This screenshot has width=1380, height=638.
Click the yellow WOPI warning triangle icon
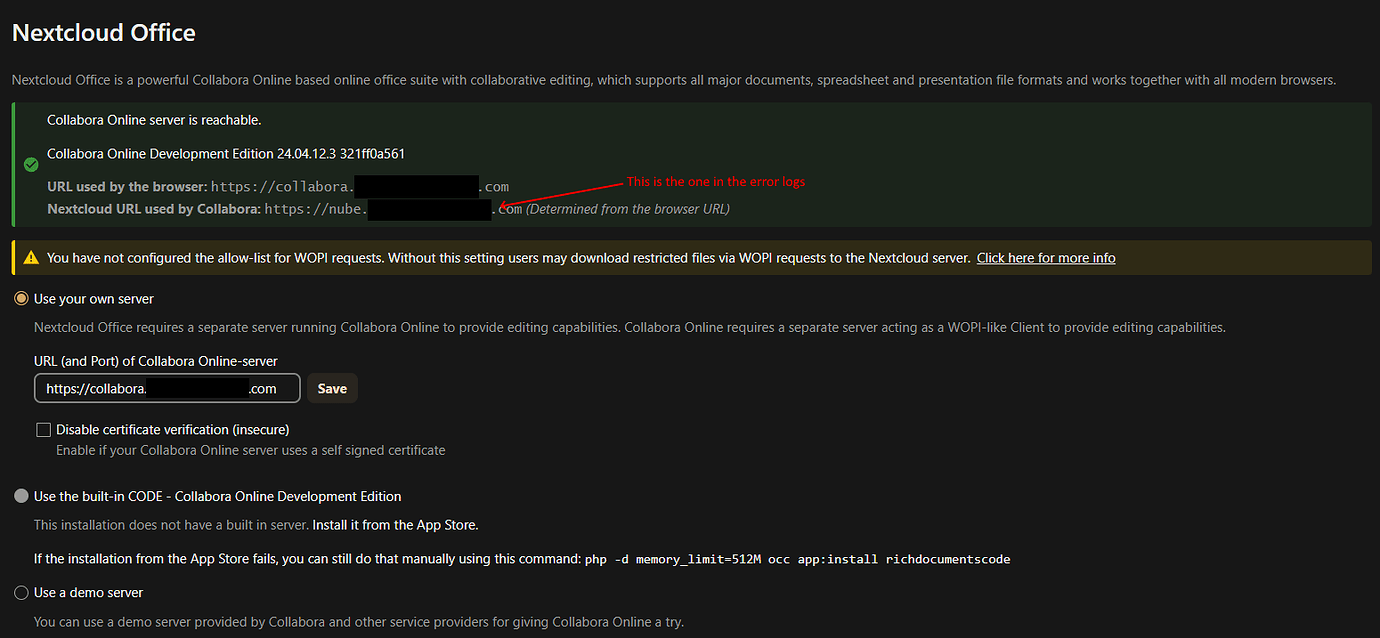click(x=30, y=256)
